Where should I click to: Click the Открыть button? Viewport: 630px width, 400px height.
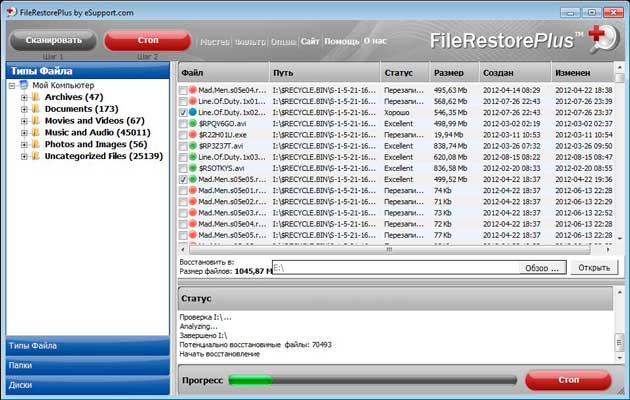tap(594, 267)
